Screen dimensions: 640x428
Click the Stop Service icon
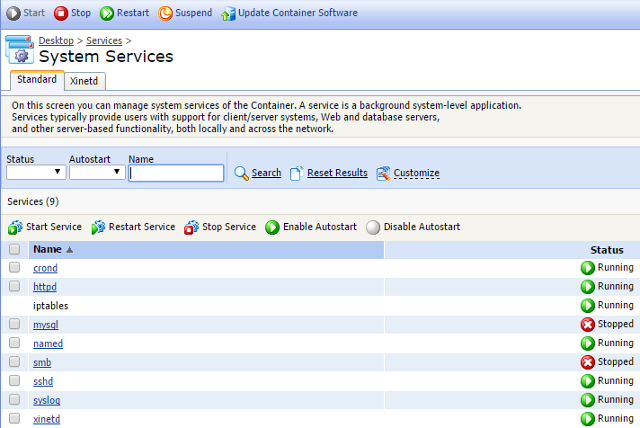click(191, 227)
